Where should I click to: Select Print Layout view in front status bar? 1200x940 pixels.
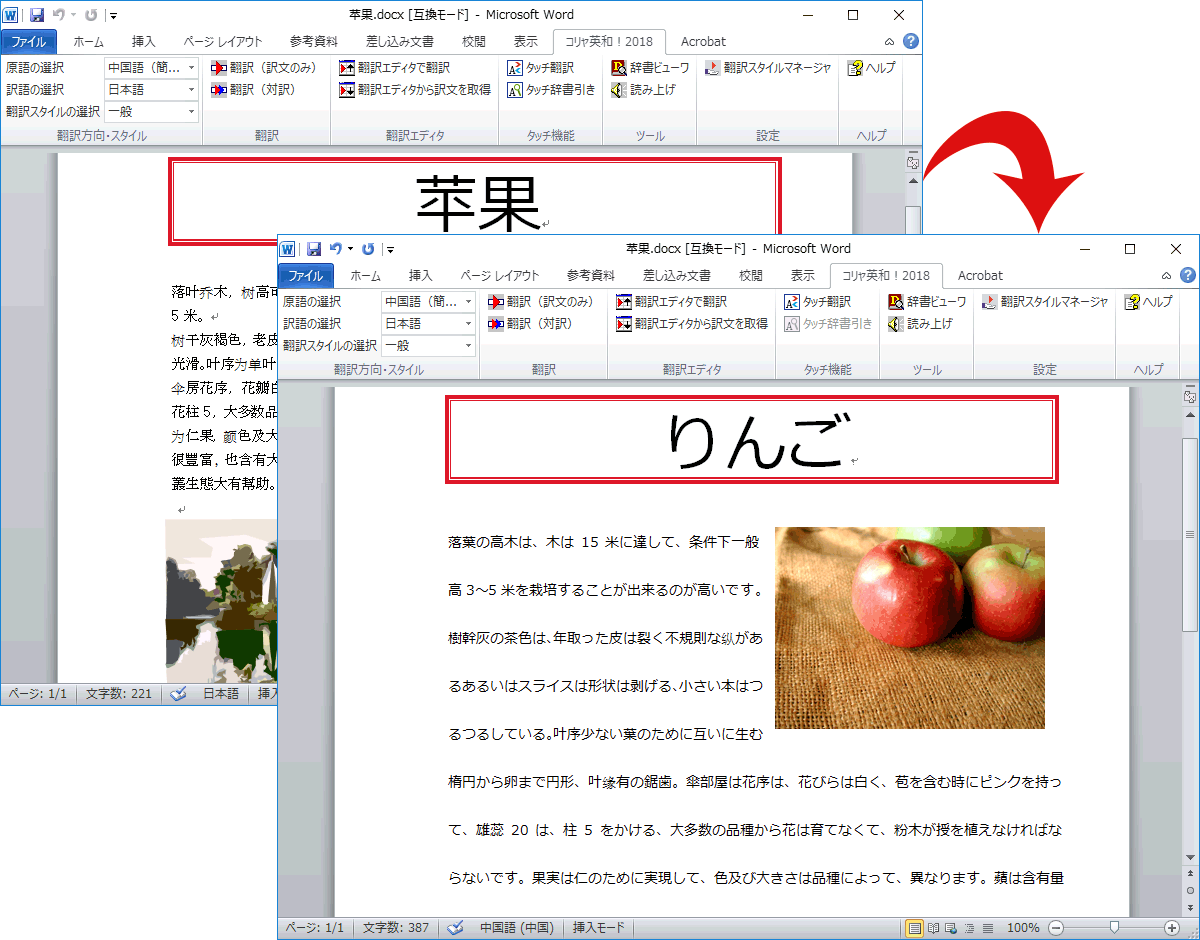tap(914, 928)
